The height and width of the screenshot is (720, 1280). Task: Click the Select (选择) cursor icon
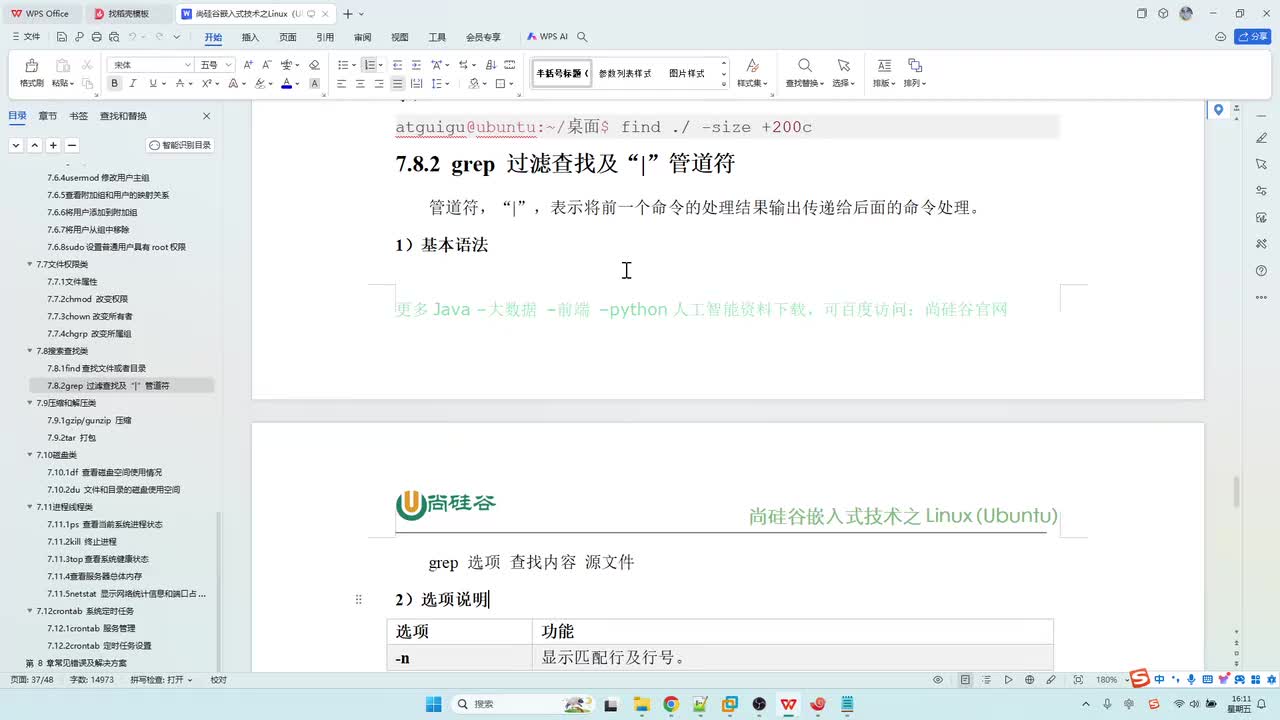(x=843, y=65)
